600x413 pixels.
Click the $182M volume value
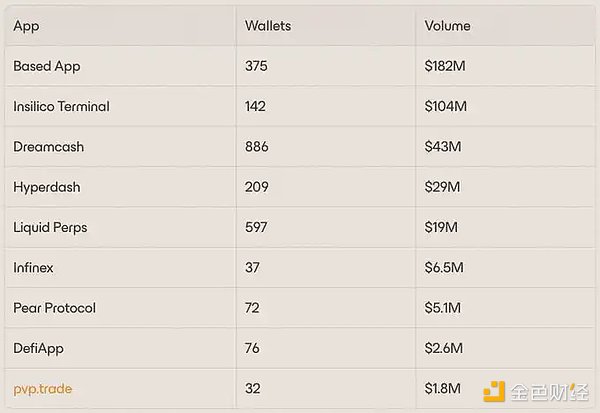(x=445, y=66)
